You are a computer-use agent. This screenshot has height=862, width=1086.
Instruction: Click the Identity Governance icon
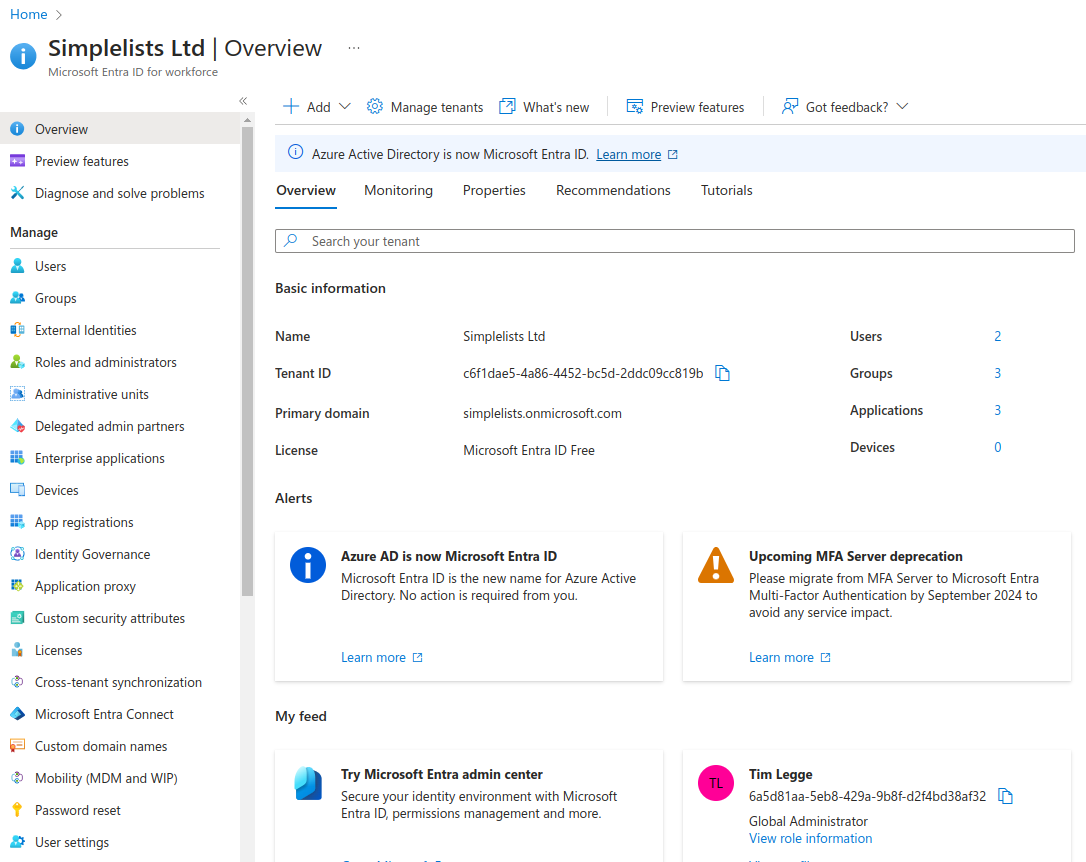[17, 554]
